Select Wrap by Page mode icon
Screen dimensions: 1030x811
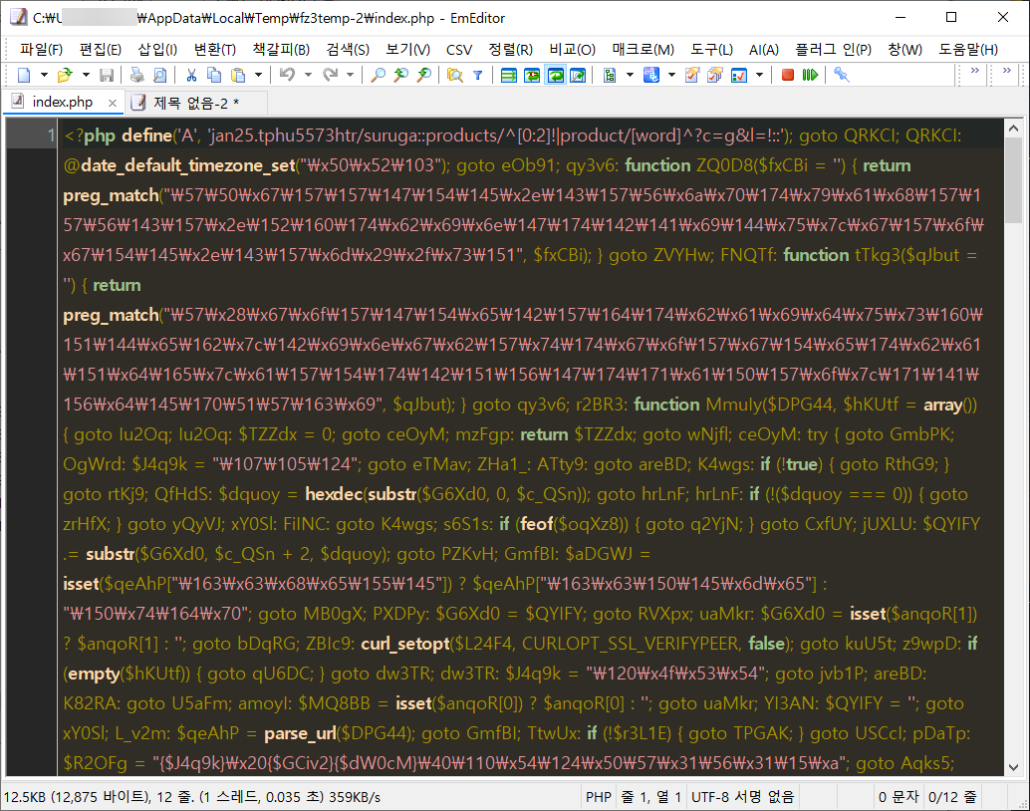coord(578,75)
